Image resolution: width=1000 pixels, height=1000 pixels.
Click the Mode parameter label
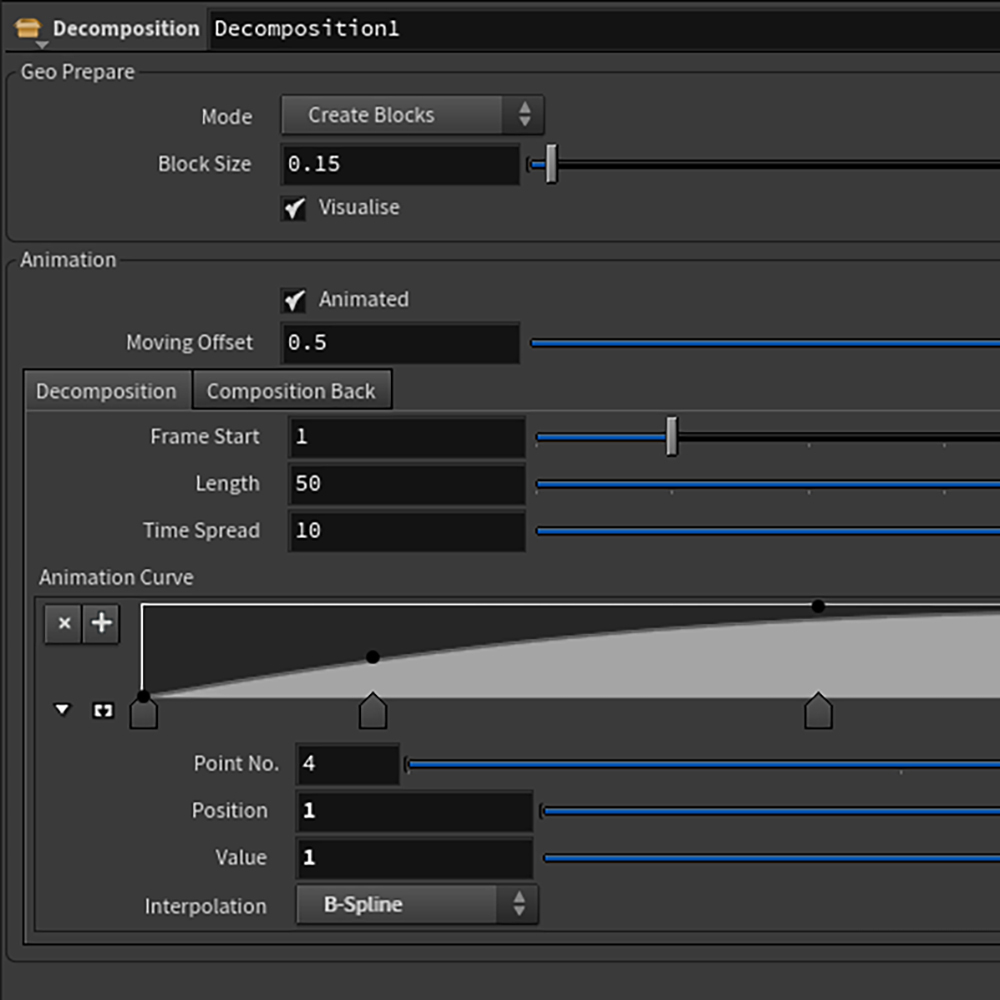pyautogui.click(x=227, y=117)
